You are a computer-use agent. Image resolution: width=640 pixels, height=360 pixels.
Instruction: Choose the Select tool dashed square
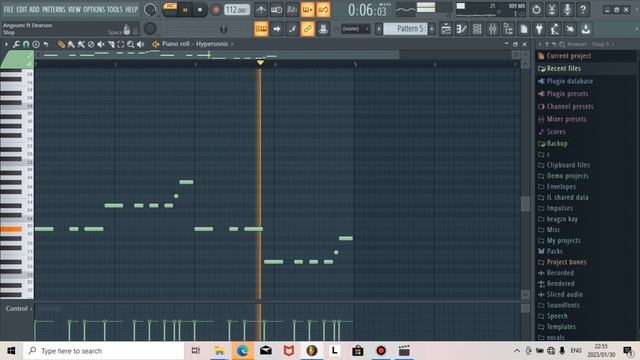click(120, 44)
